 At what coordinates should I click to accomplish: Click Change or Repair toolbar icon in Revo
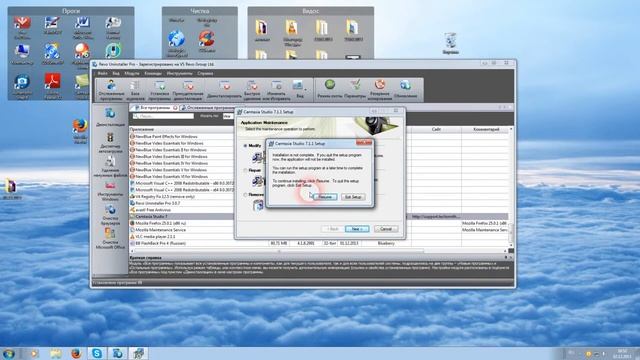(276, 90)
